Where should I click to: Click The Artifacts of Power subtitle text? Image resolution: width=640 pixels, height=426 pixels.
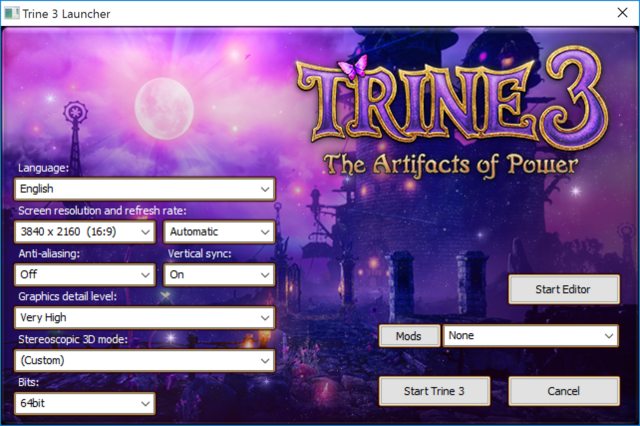(451, 165)
